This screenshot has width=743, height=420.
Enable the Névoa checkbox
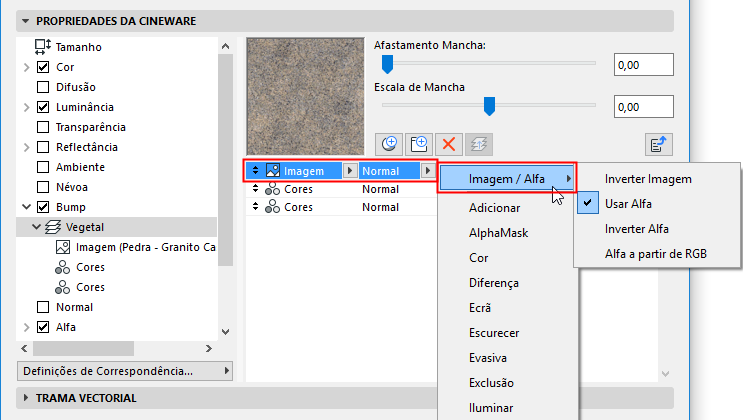click(43, 187)
